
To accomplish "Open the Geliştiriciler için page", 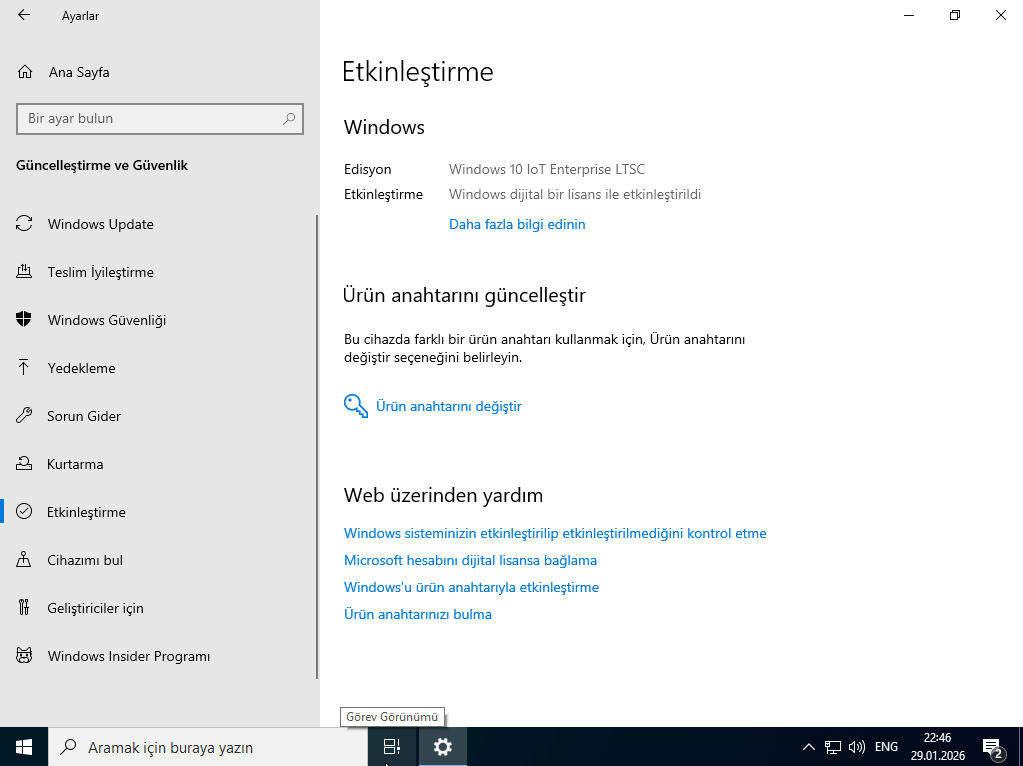I will pos(159,608).
